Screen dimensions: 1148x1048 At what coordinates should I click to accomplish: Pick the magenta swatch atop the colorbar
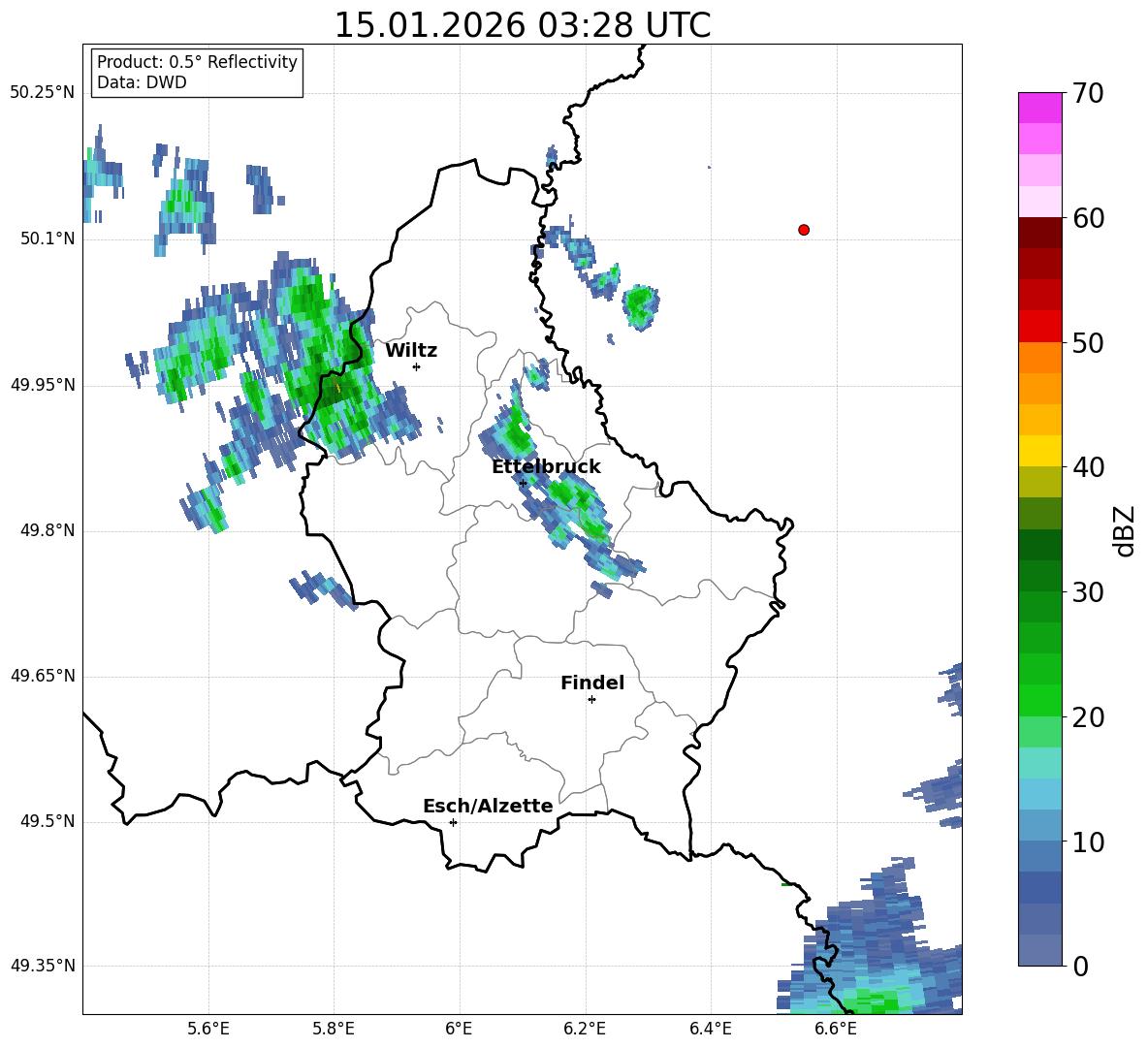click(x=1039, y=108)
